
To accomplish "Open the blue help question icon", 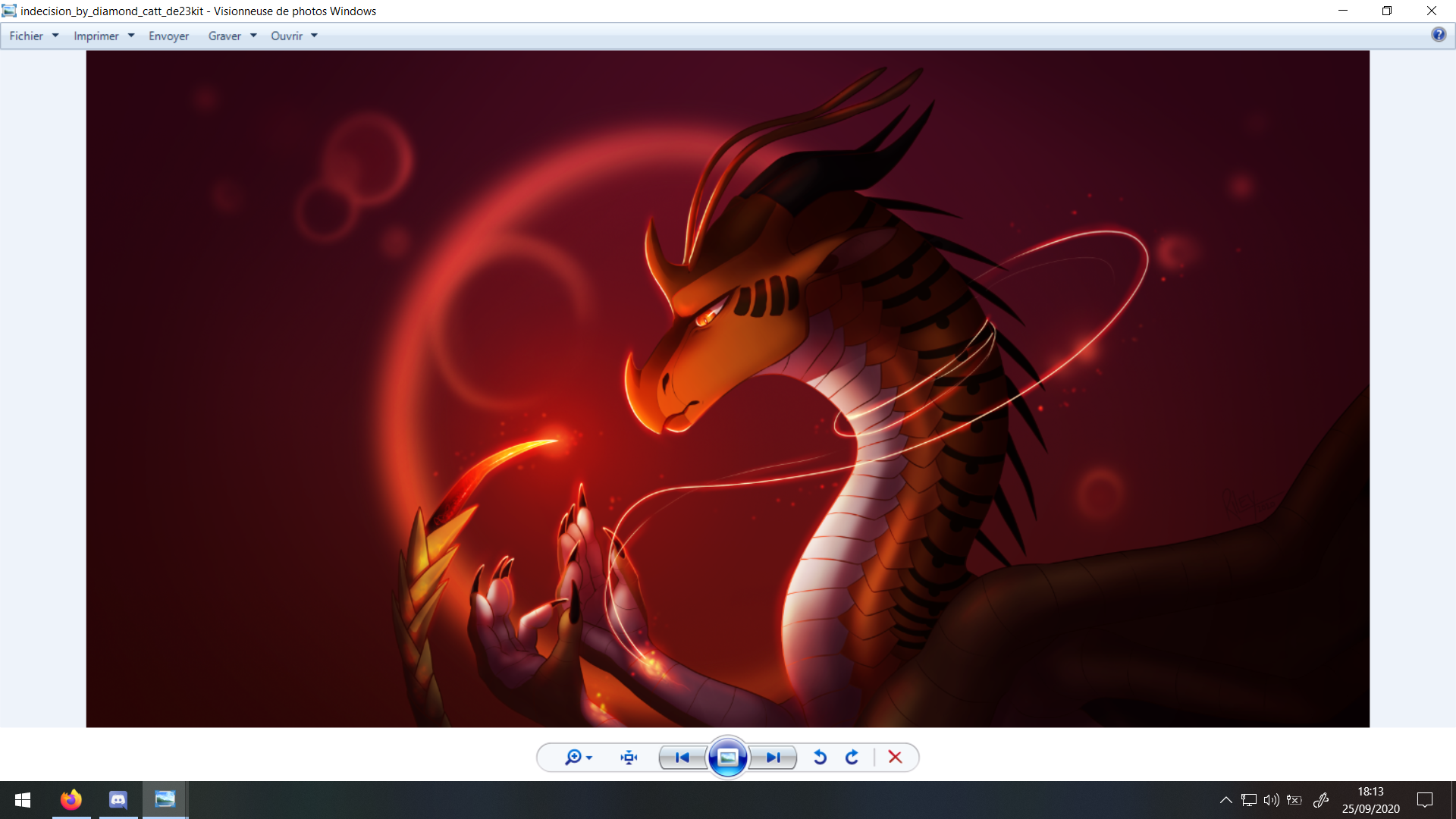I will click(1438, 35).
